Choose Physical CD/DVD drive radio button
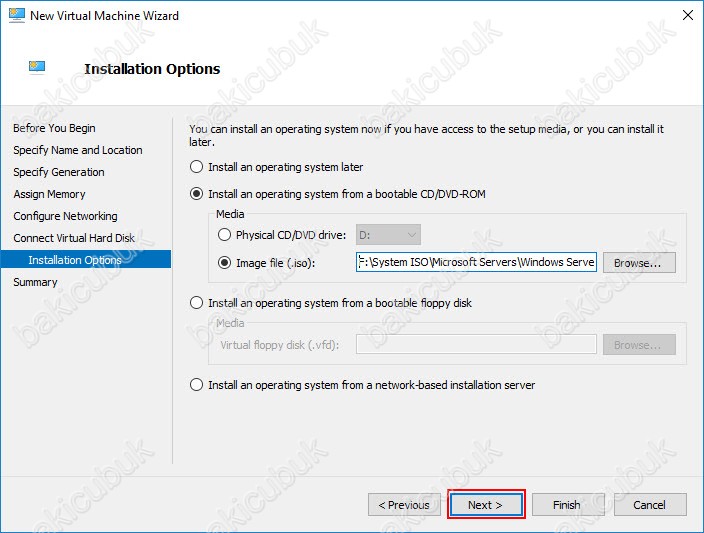Screen dimensions: 704x533 224,235
